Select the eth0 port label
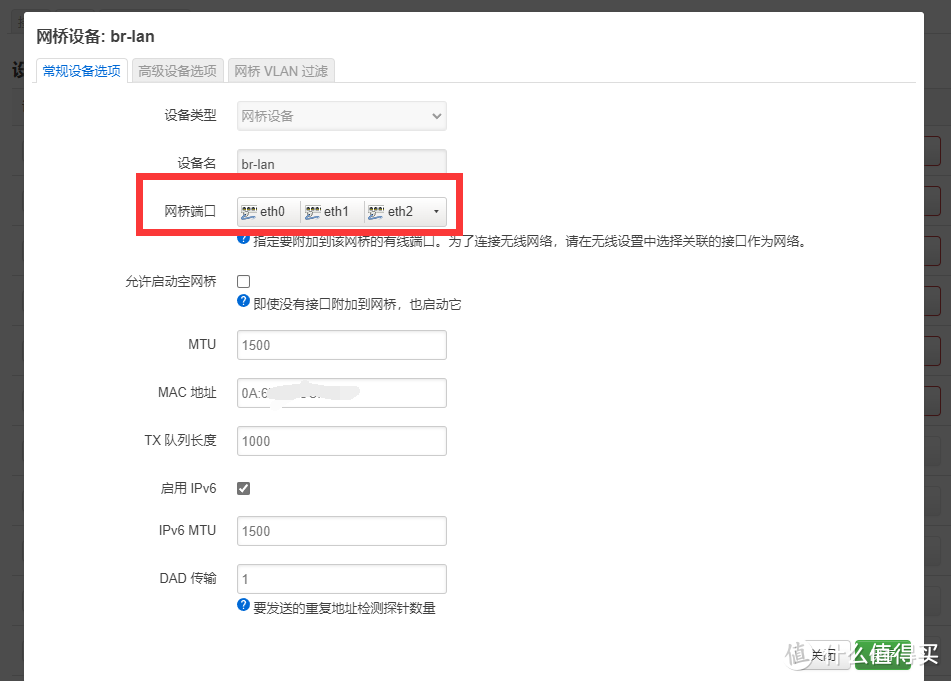The height and width of the screenshot is (681, 951). 272,212
